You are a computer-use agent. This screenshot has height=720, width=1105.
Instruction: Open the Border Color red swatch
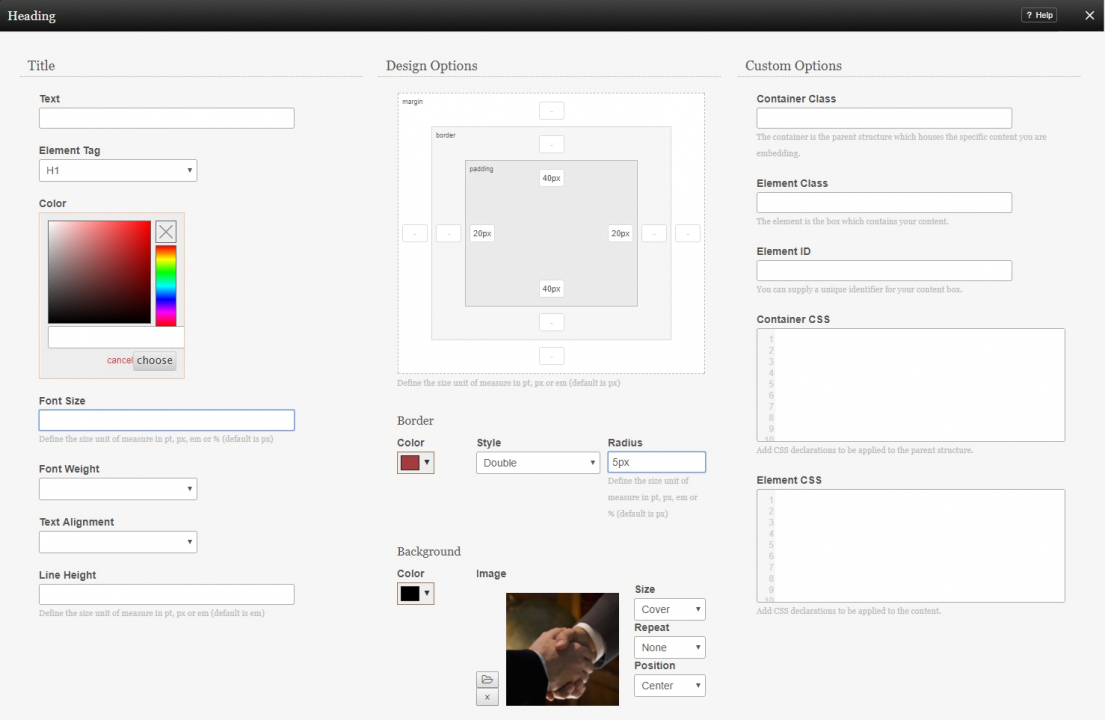coord(415,463)
